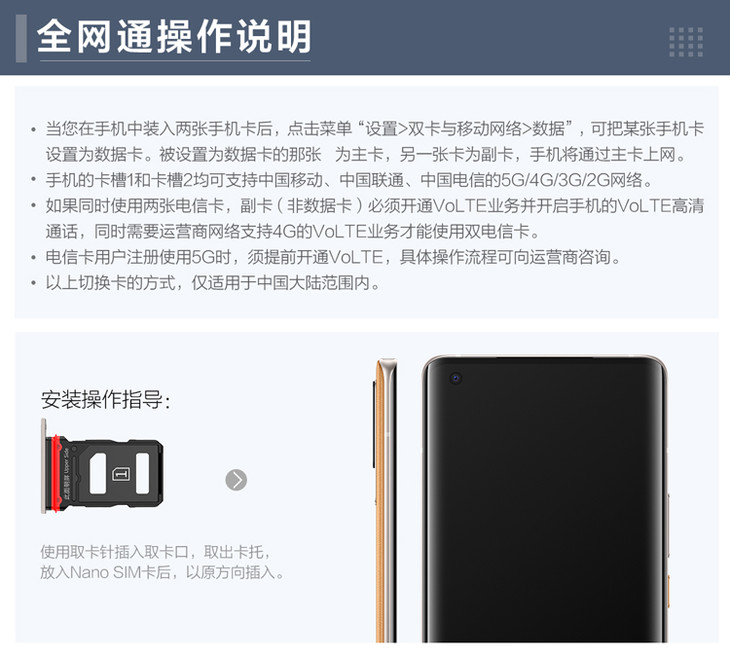
Task: Click the 5G/4G/3G/2G network support bullet
Action: pyautogui.click(x=349, y=180)
